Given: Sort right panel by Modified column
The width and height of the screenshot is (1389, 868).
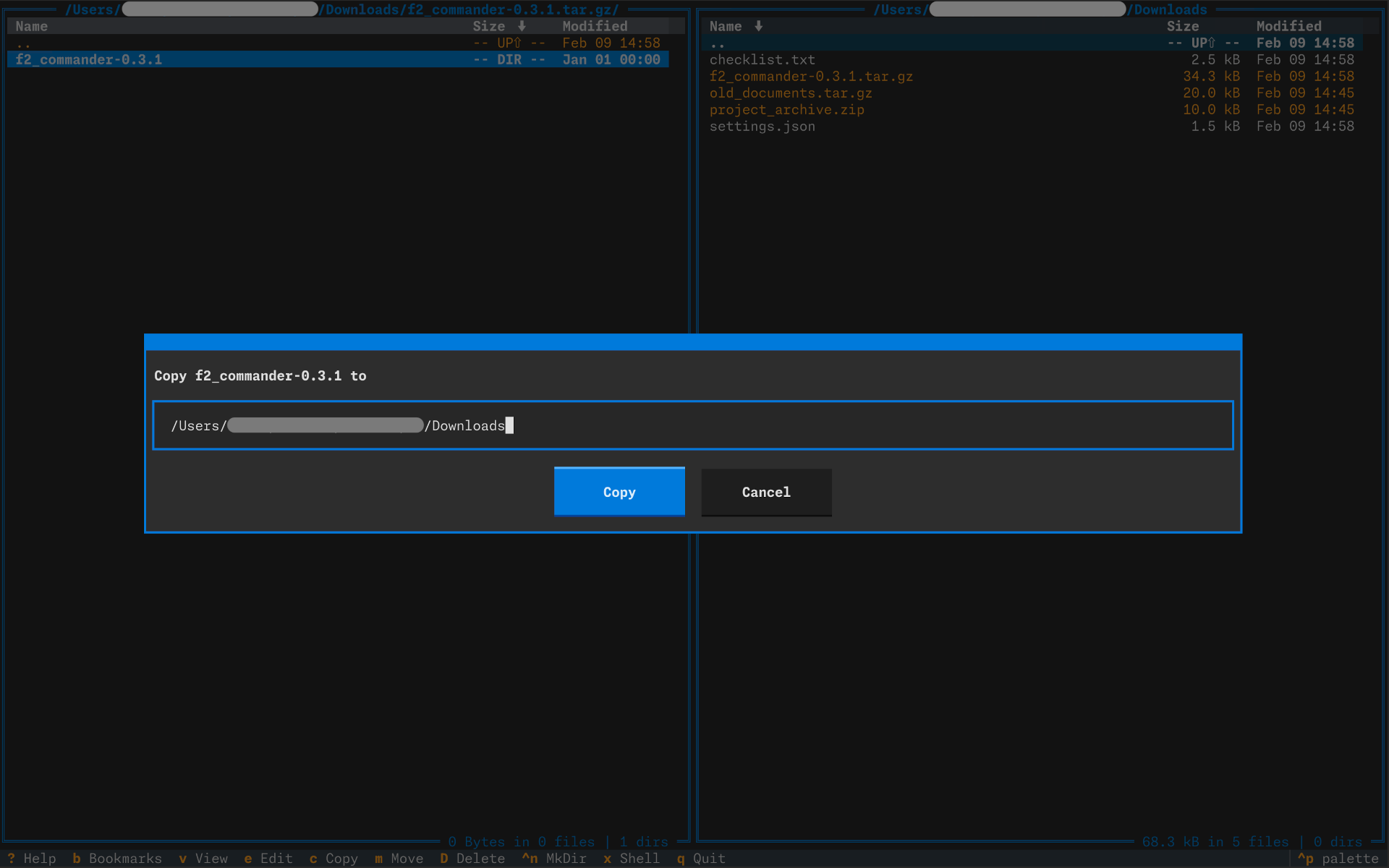Looking at the screenshot, I should pyautogui.click(x=1288, y=26).
